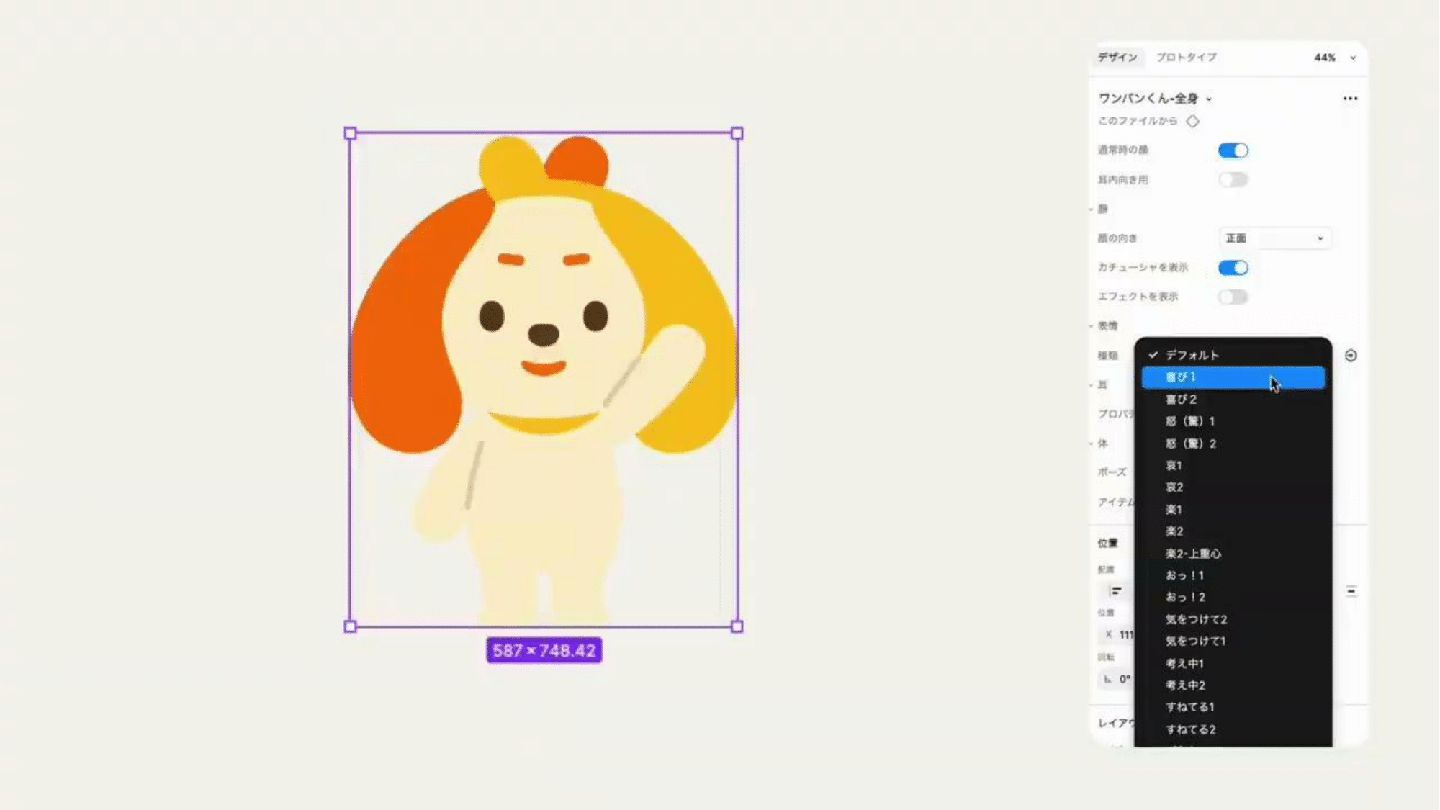Pick 哀1 from the expression list

pyautogui.click(x=1233, y=465)
